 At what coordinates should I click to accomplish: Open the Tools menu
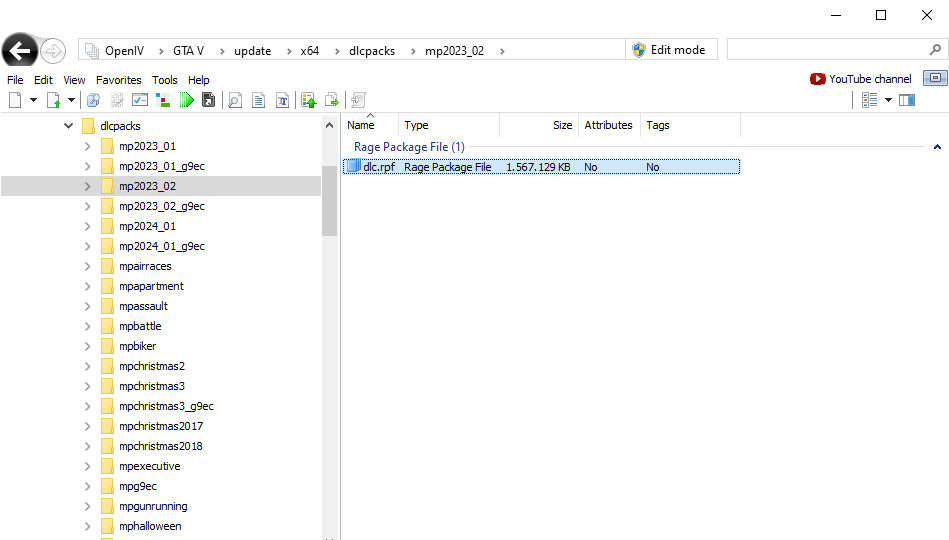pyautogui.click(x=165, y=80)
